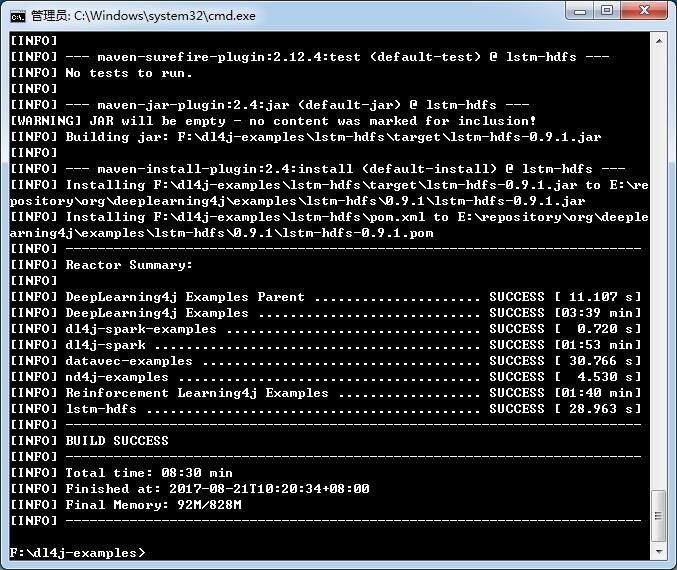Click the Installing lstm-hdfs-0.9.1.jar output line
Screen dimensions: 677x570
tap(329, 193)
